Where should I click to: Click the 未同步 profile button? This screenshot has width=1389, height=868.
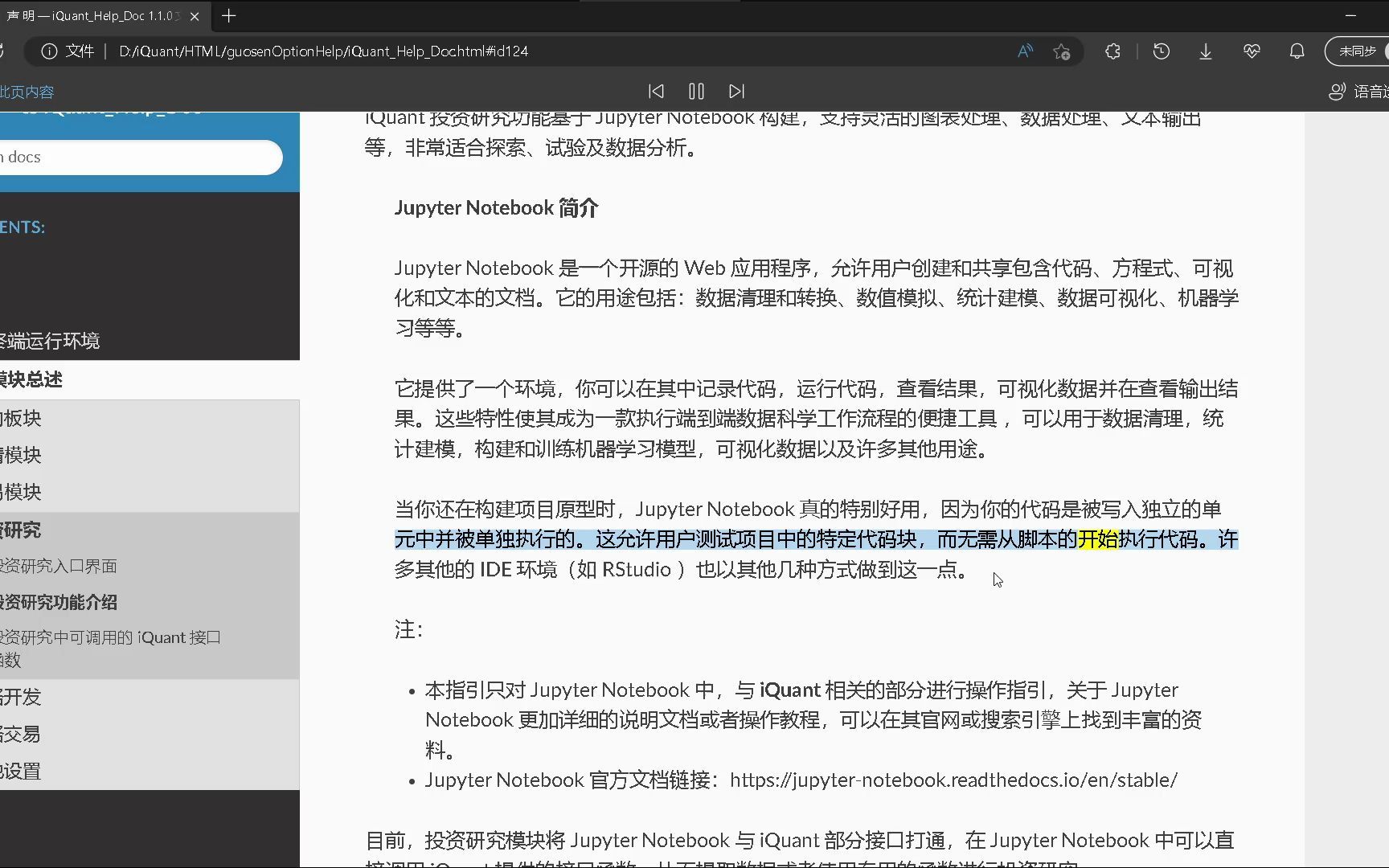click(1358, 51)
